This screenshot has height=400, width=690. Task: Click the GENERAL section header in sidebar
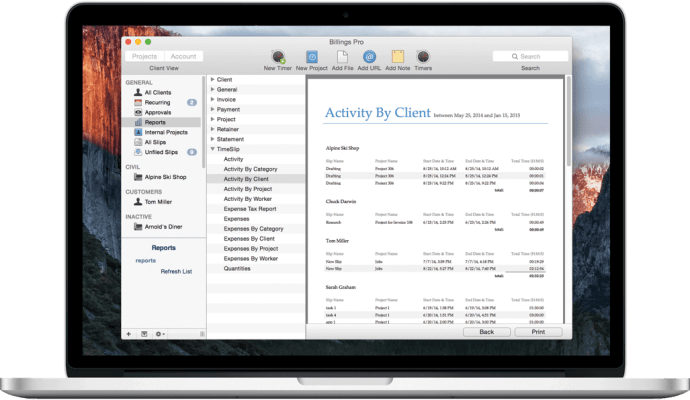[x=139, y=83]
